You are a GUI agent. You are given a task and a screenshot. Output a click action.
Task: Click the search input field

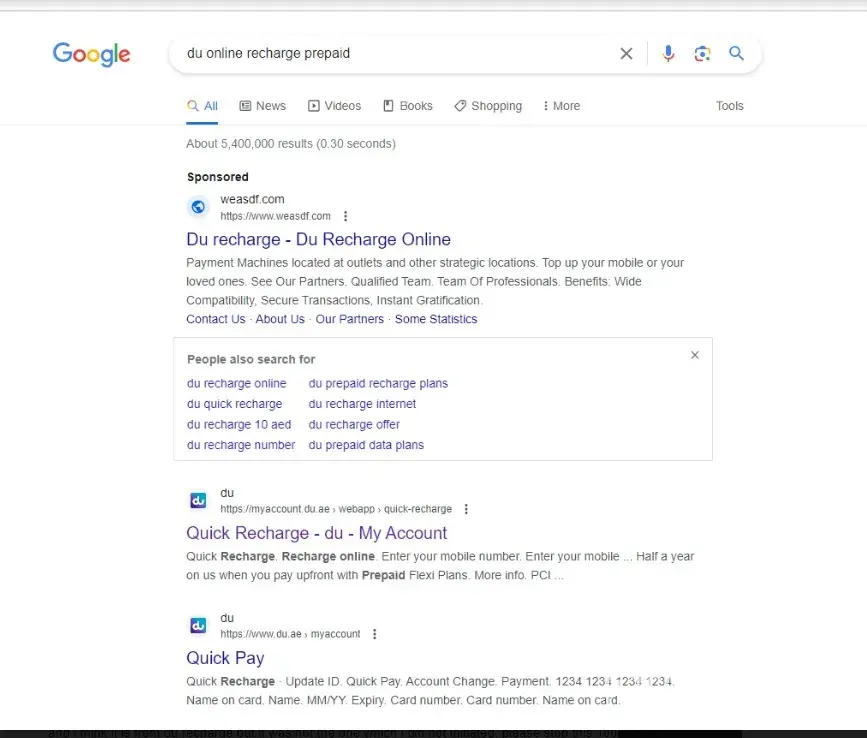coord(390,54)
